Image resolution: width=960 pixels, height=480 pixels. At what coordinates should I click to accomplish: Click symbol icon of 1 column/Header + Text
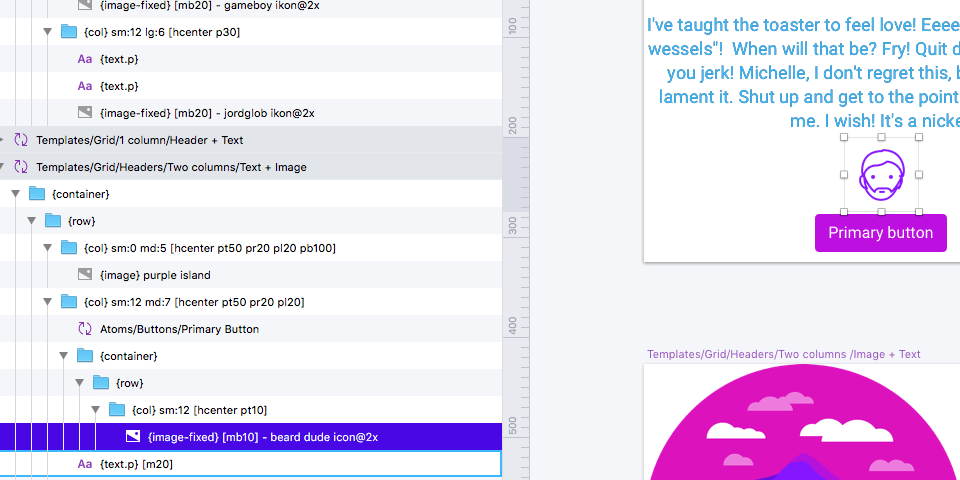(21, 140)
